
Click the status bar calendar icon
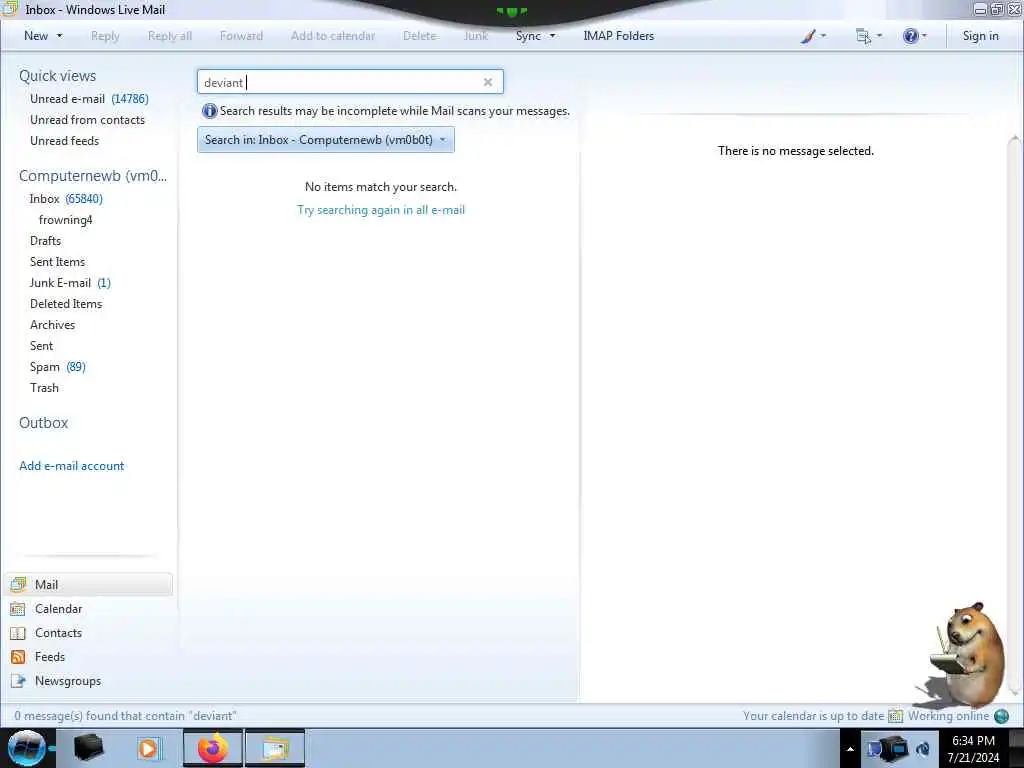coord(895,716)
